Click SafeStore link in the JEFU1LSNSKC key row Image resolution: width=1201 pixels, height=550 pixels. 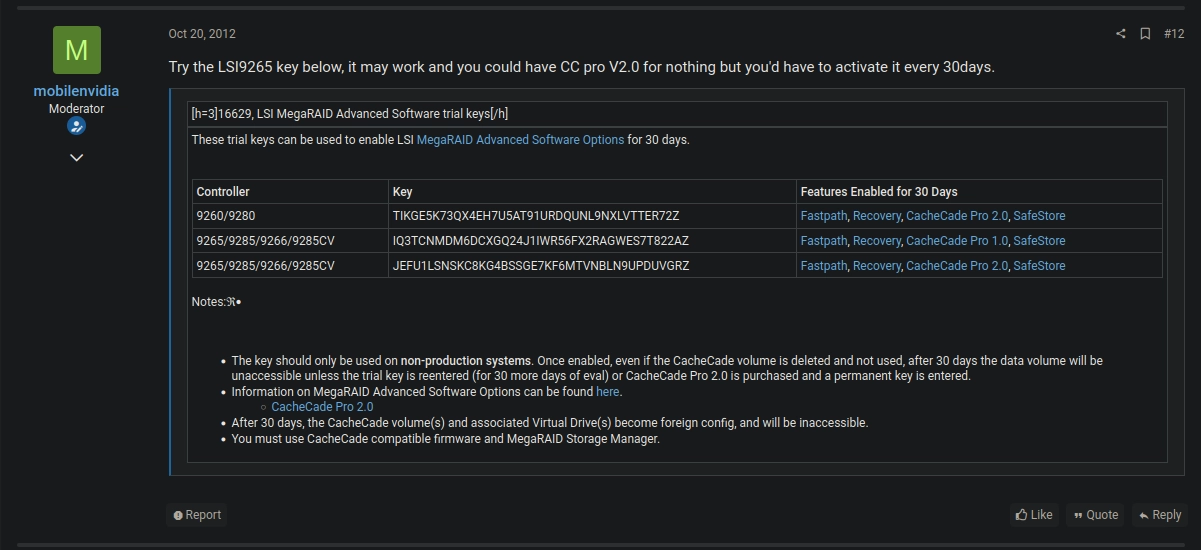pos(1039,266)
